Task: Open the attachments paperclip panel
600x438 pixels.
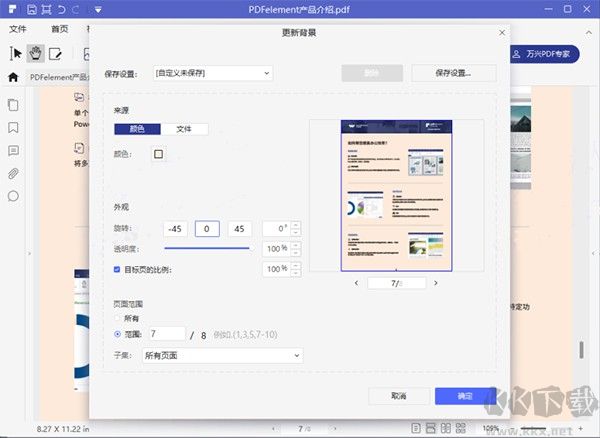Action: [x=13, y=174]
